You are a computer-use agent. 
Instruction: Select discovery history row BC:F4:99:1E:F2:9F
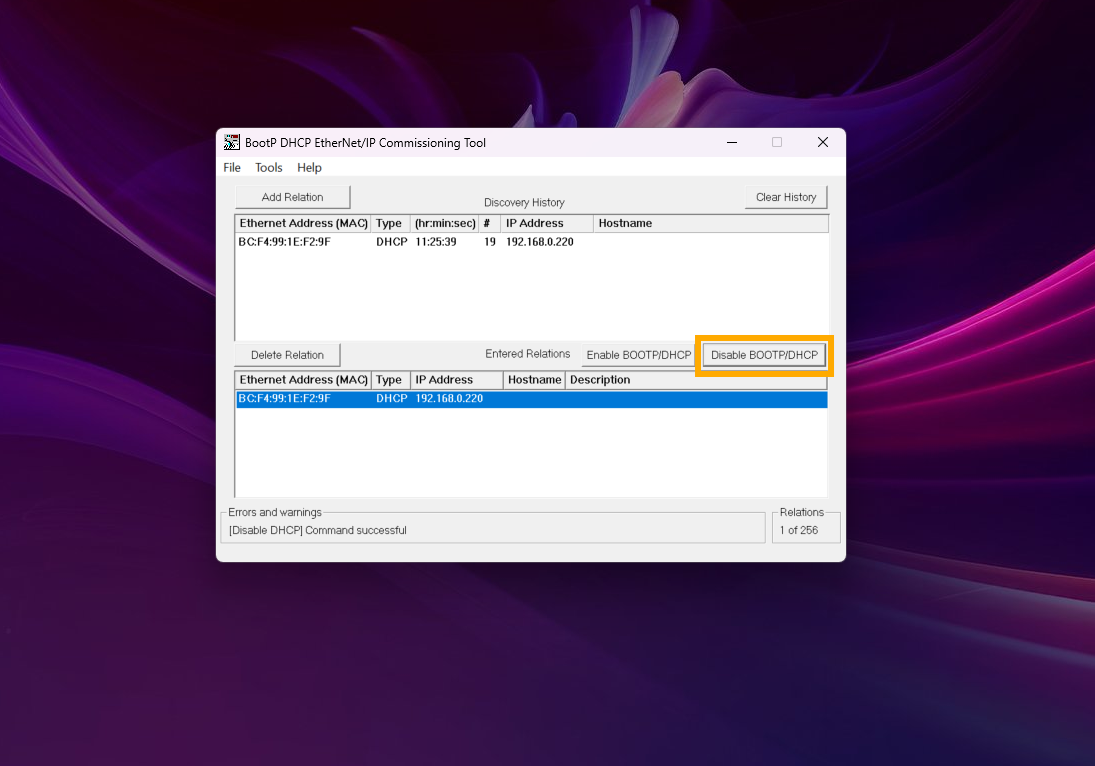[284, 242]
